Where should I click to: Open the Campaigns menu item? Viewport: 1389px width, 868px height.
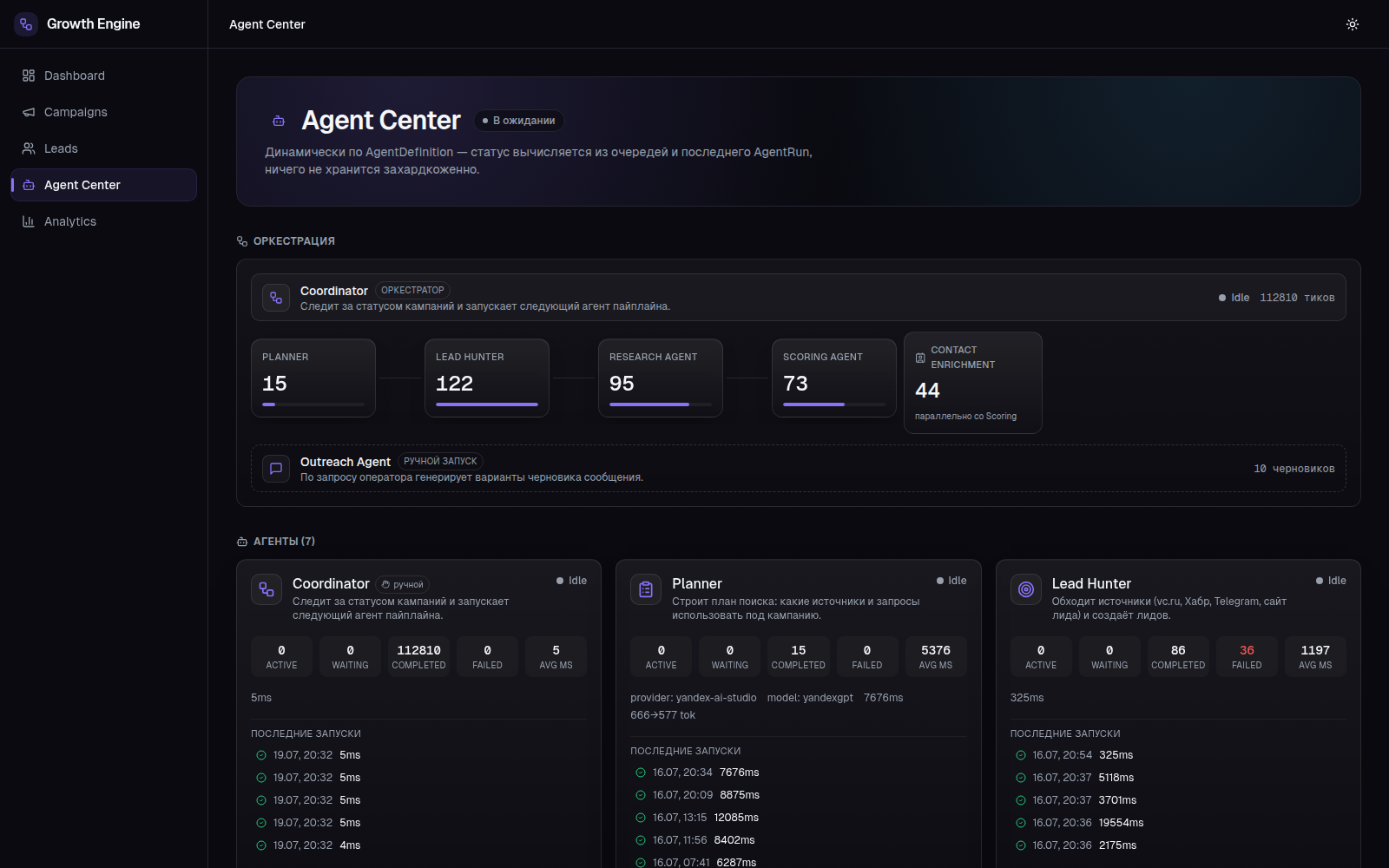click(x=104, y=112)
